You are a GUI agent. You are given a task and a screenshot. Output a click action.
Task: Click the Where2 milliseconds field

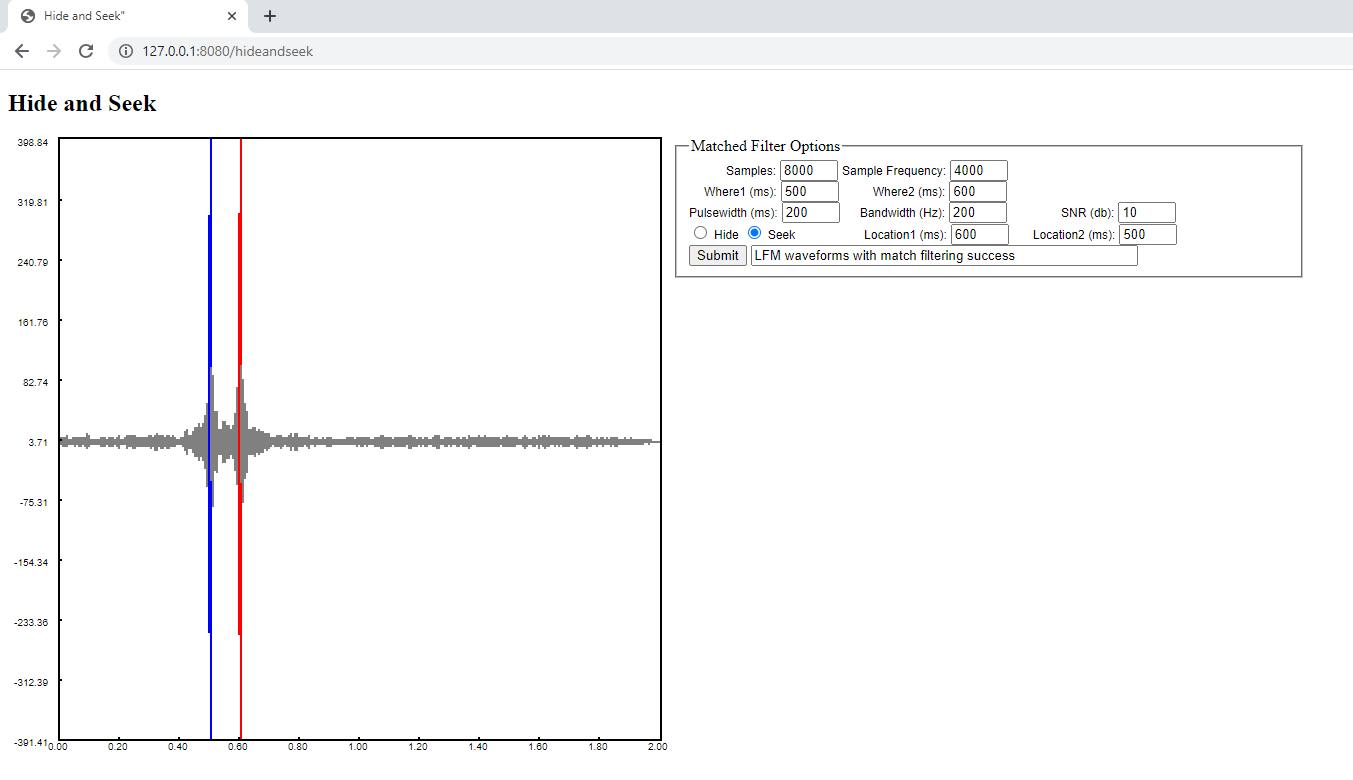click(977, 191)
